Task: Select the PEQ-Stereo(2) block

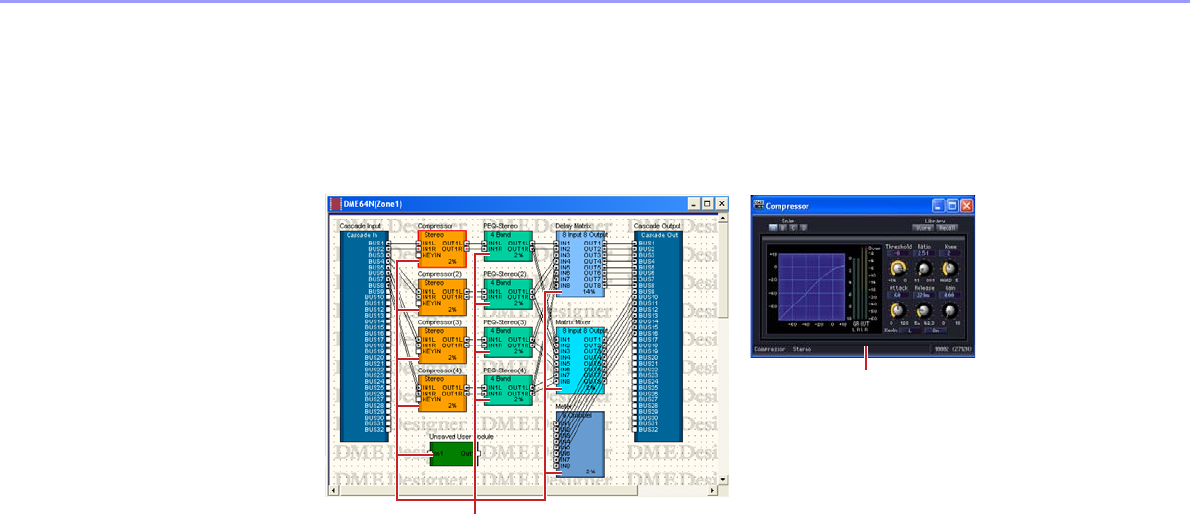Action: pyautogui.click(x=508, y=294)
